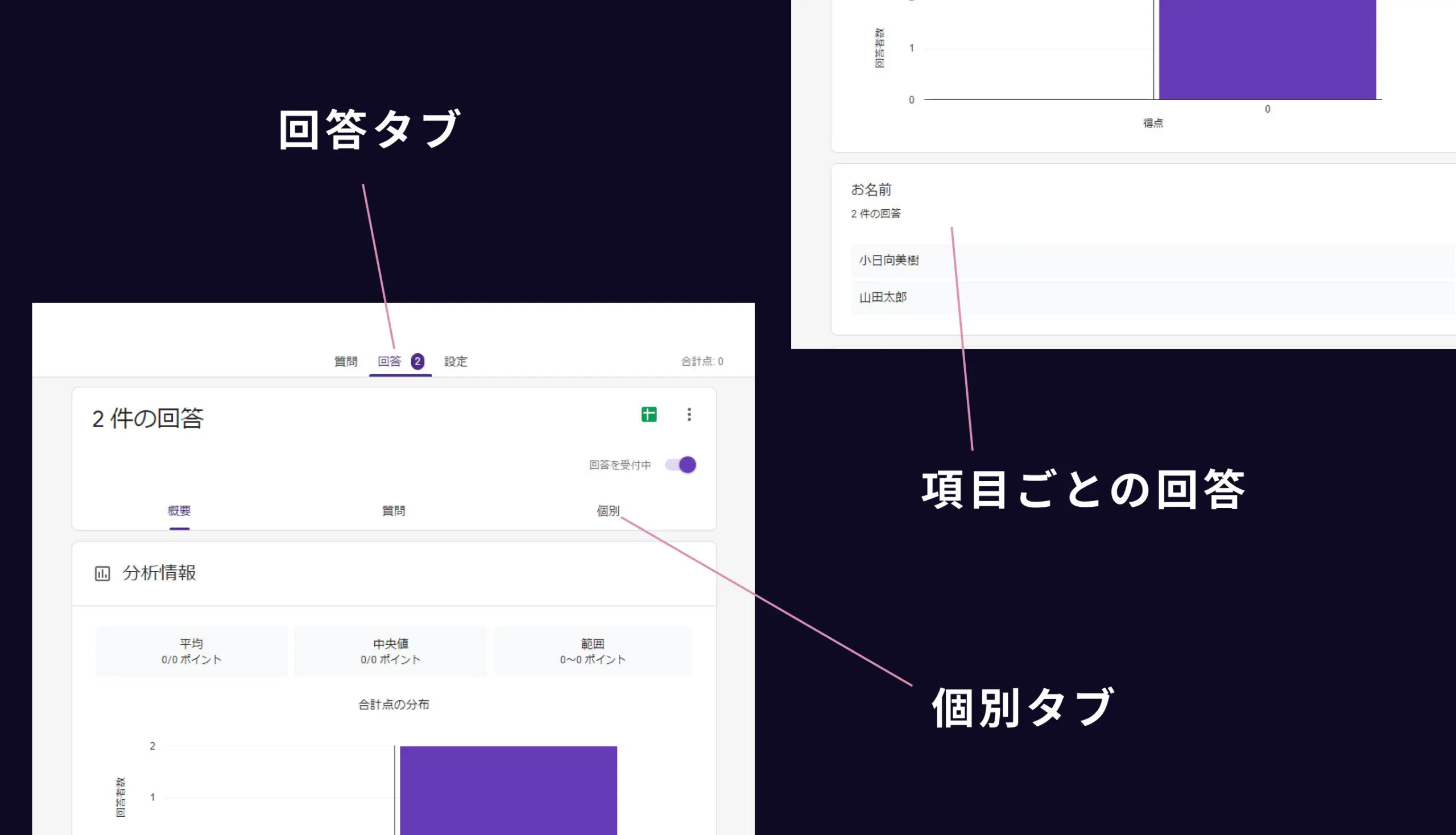
Task: Click the 分析情報 bar chart icon
Action: tap(102, 573)
